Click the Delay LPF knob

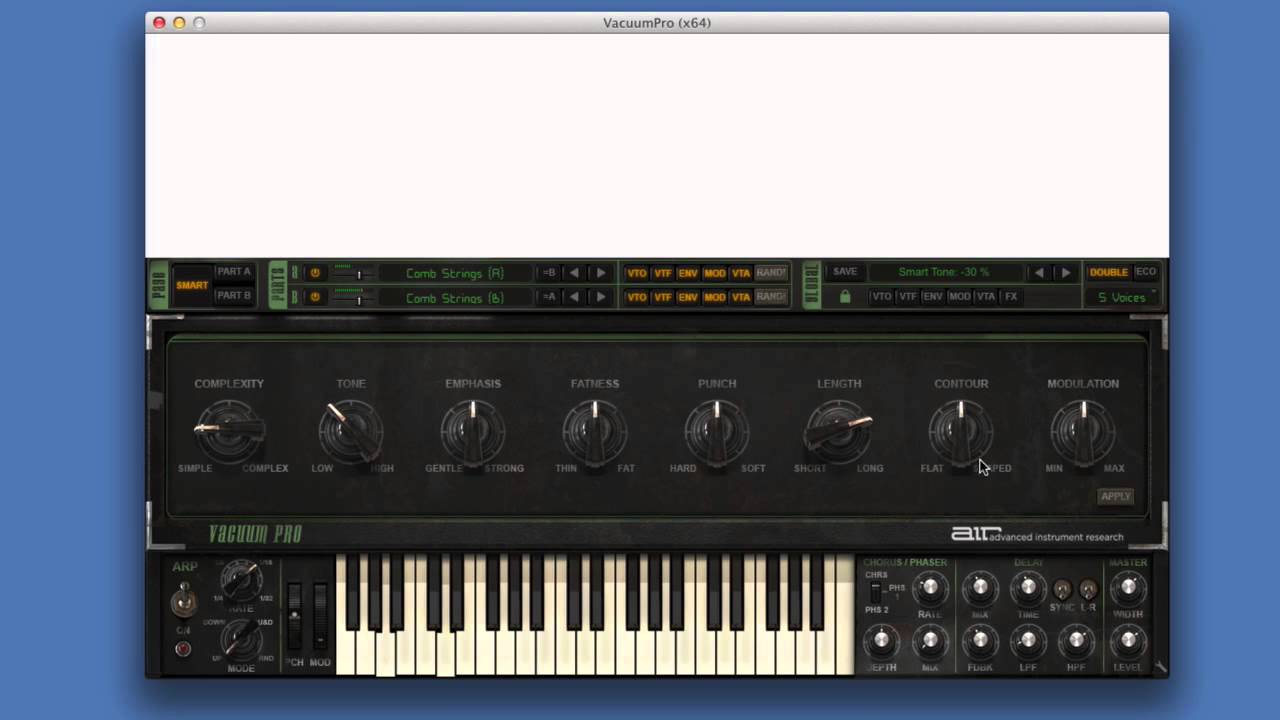tap(1028, 641)
